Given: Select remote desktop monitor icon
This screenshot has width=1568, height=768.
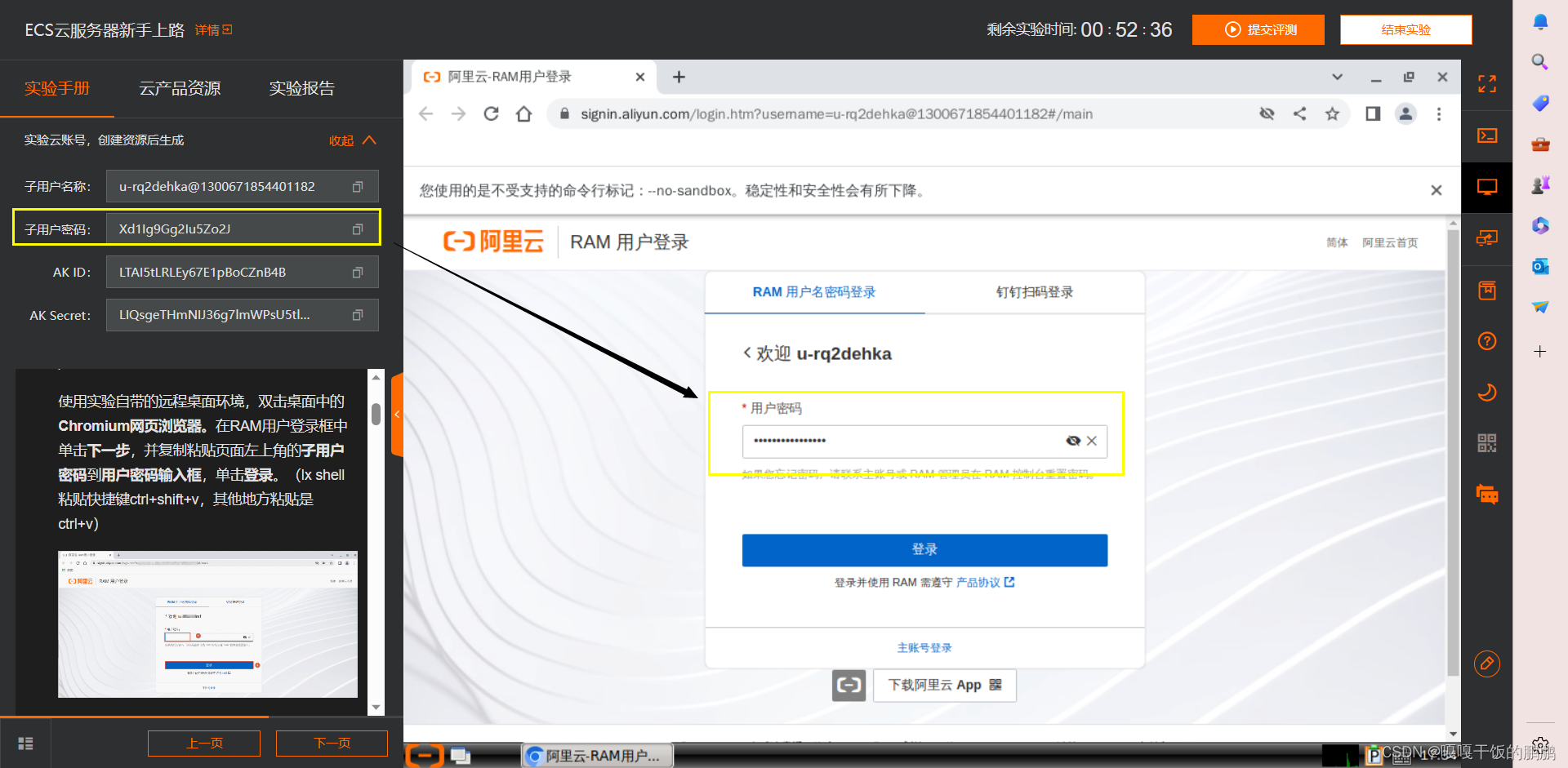Looking at the screenshot, I should tap(1487, 187).
